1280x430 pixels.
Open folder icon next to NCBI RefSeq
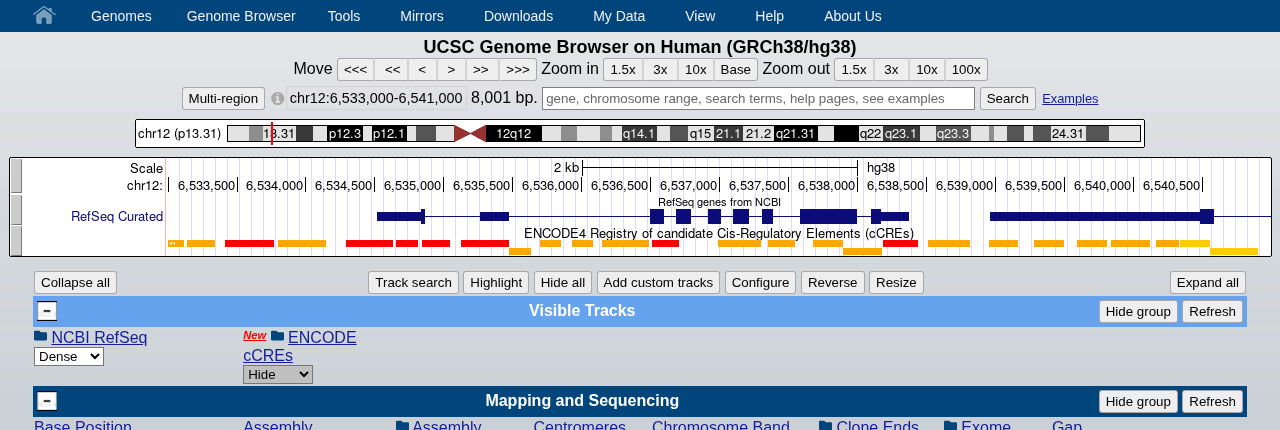(x=41, y=336)
